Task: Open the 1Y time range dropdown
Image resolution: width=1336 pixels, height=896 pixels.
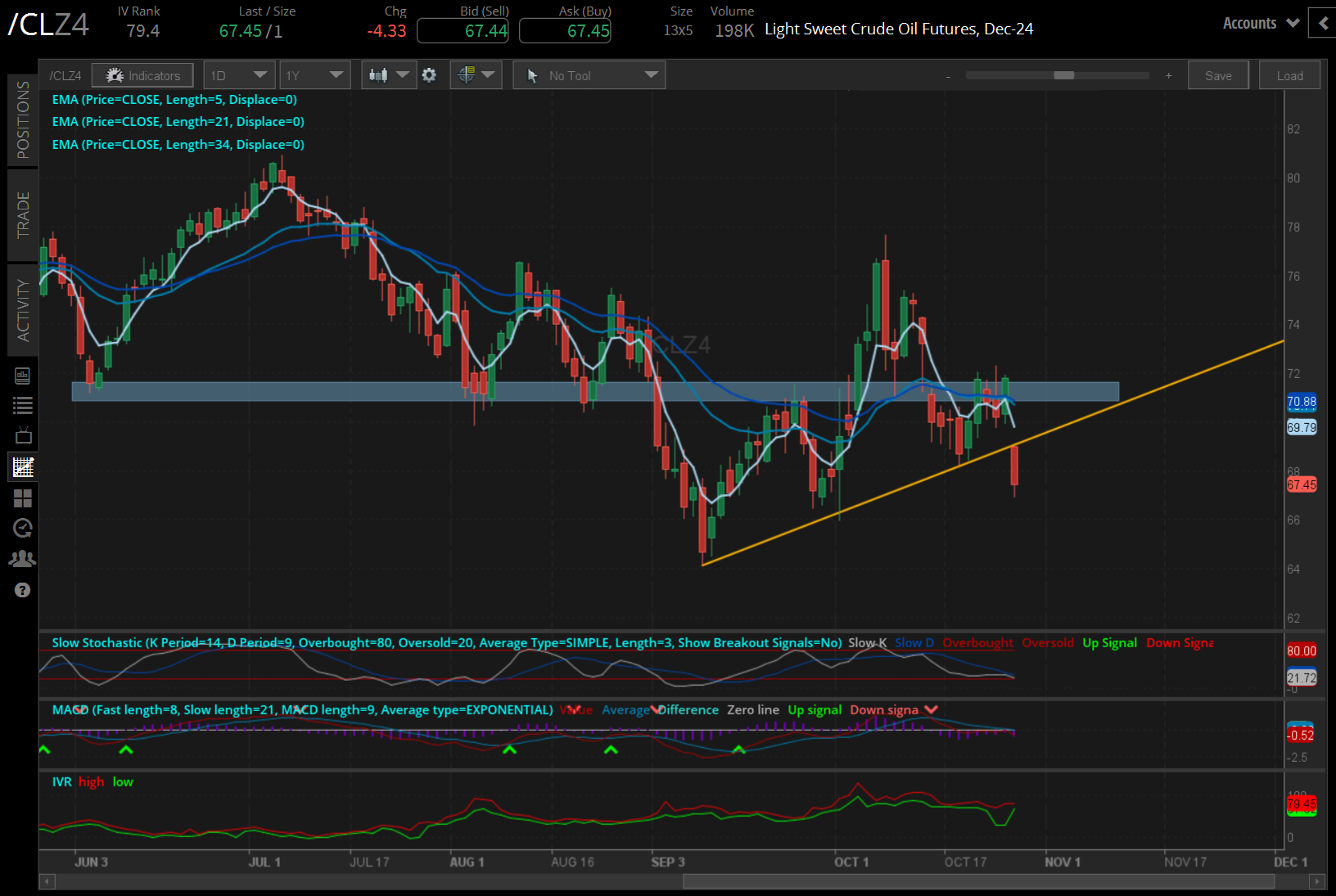Action: [314, 74]
